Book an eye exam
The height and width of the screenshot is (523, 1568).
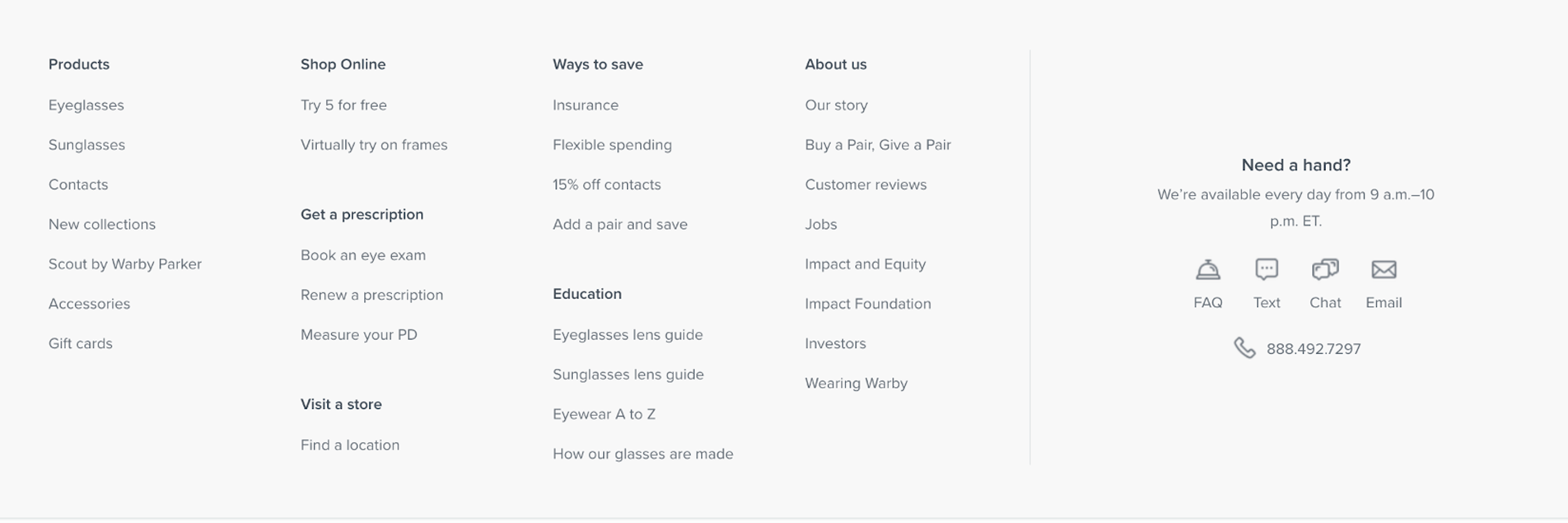click(x=363, y=255)
